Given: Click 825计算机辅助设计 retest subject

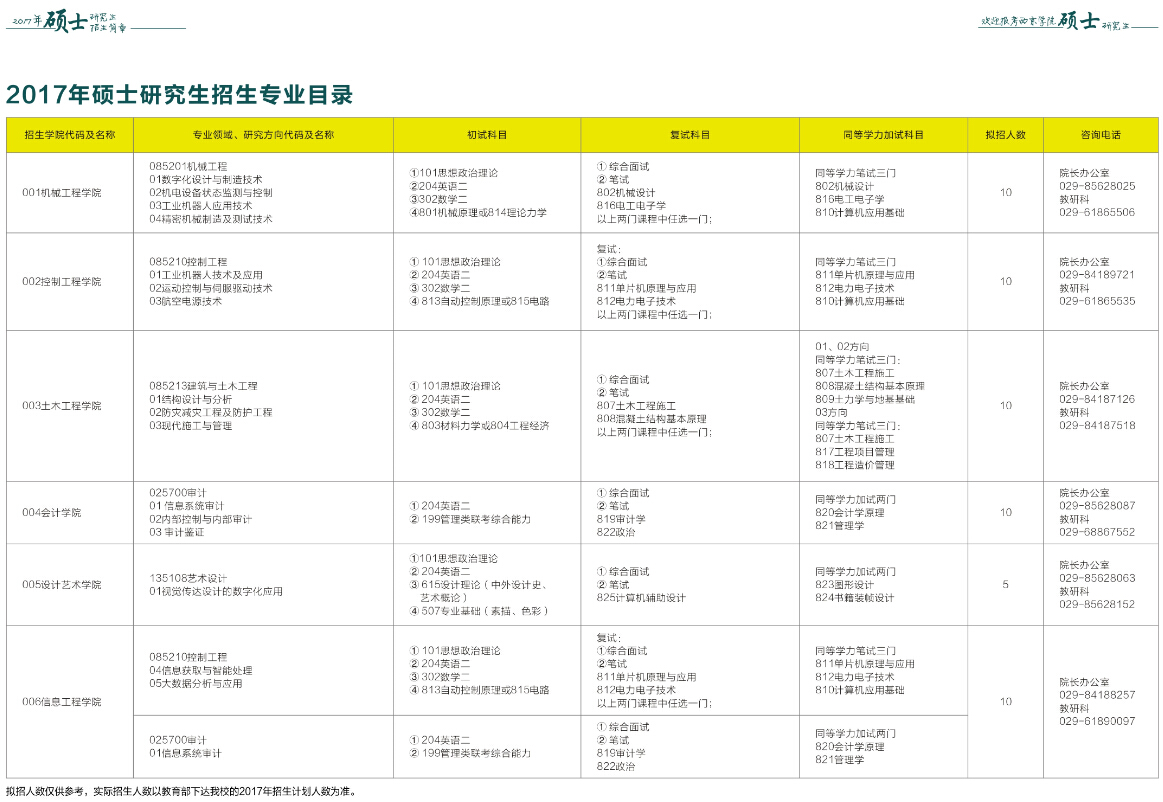Looking at the screenshot, I should point(641,598).
